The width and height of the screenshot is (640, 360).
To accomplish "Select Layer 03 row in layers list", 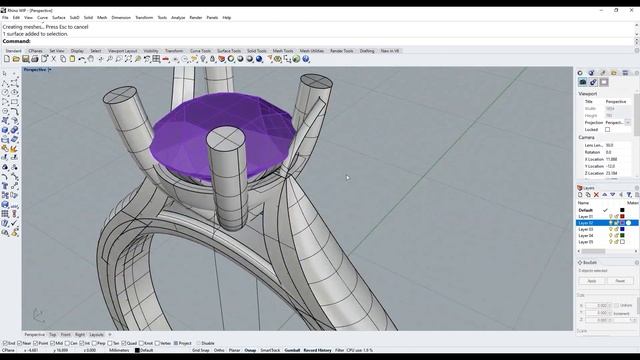I will click(x=607, y=229).
